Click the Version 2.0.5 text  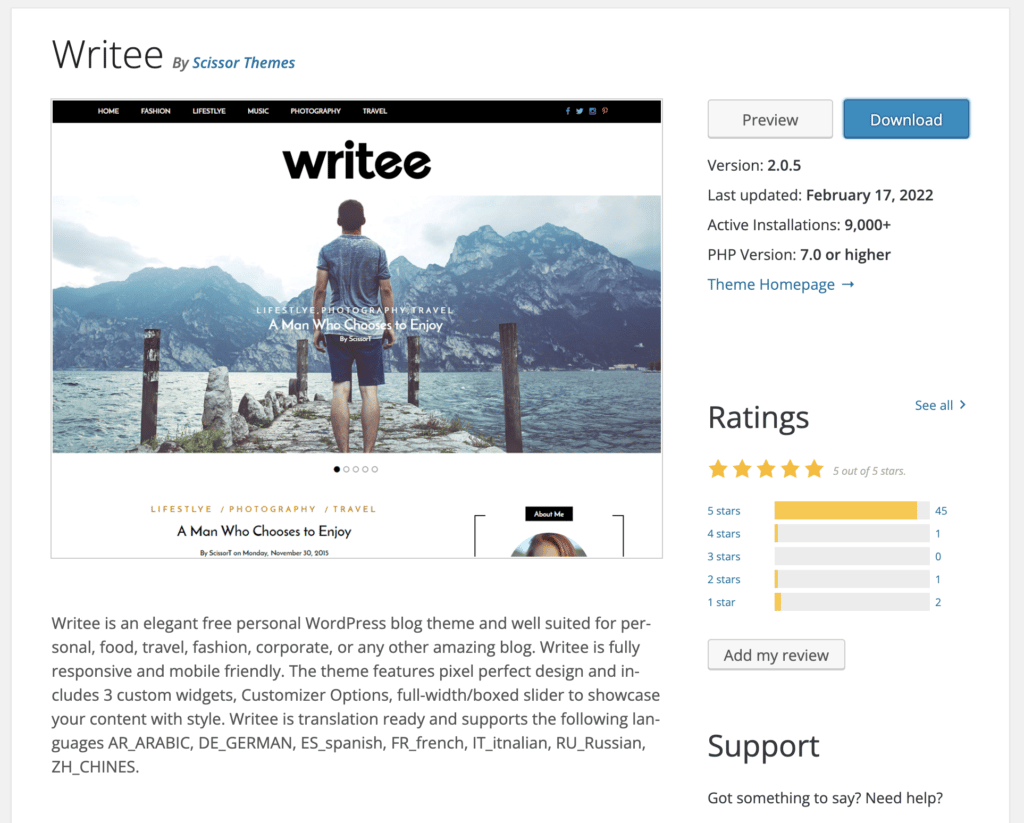coord(754,165)
